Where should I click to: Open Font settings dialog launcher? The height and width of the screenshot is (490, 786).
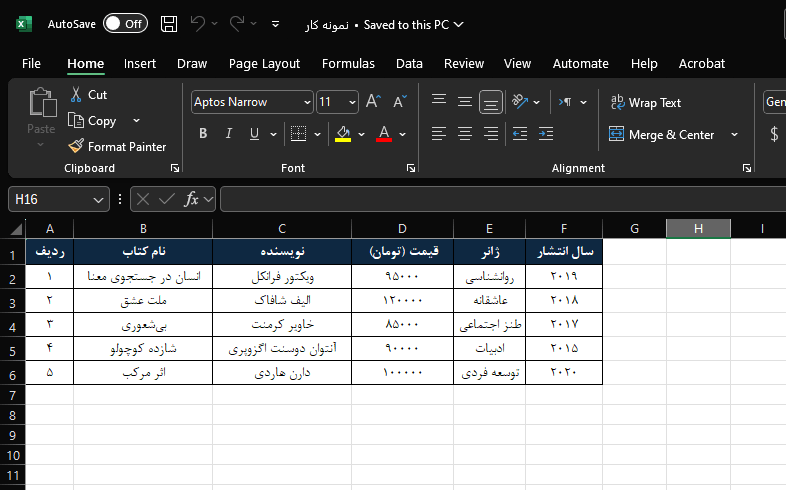[x=411, y=168]
